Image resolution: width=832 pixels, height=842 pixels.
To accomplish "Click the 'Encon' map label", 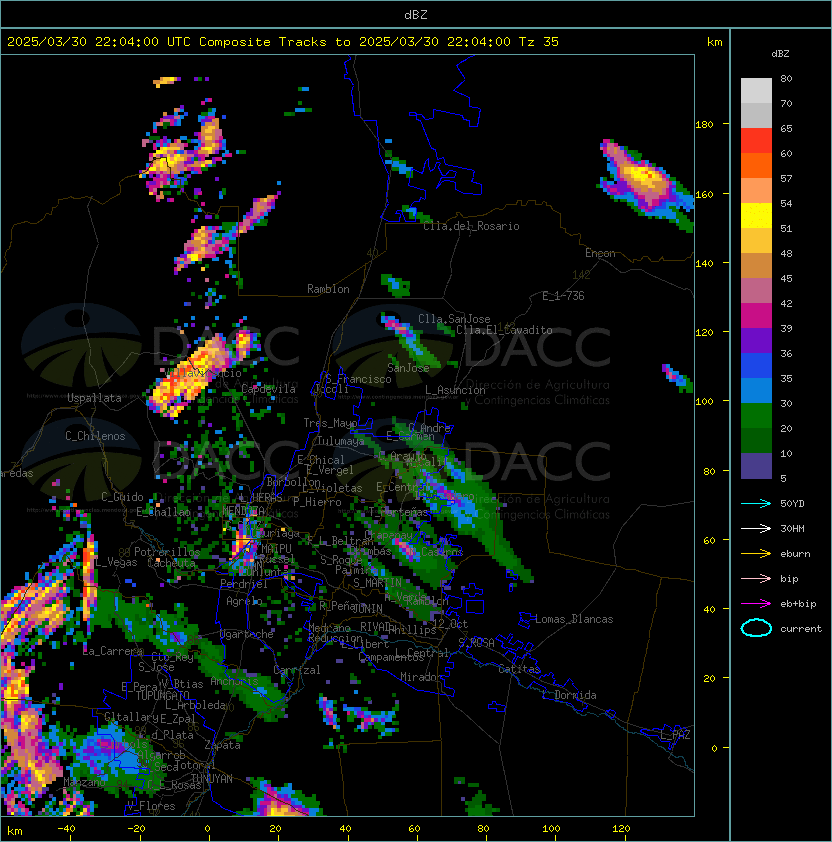I will 600,253.
